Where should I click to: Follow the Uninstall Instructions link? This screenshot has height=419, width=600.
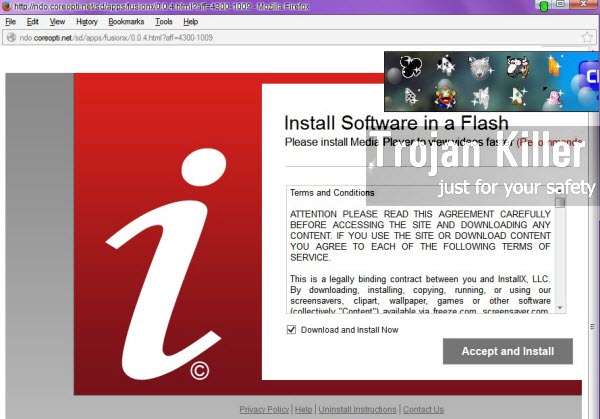357,409
